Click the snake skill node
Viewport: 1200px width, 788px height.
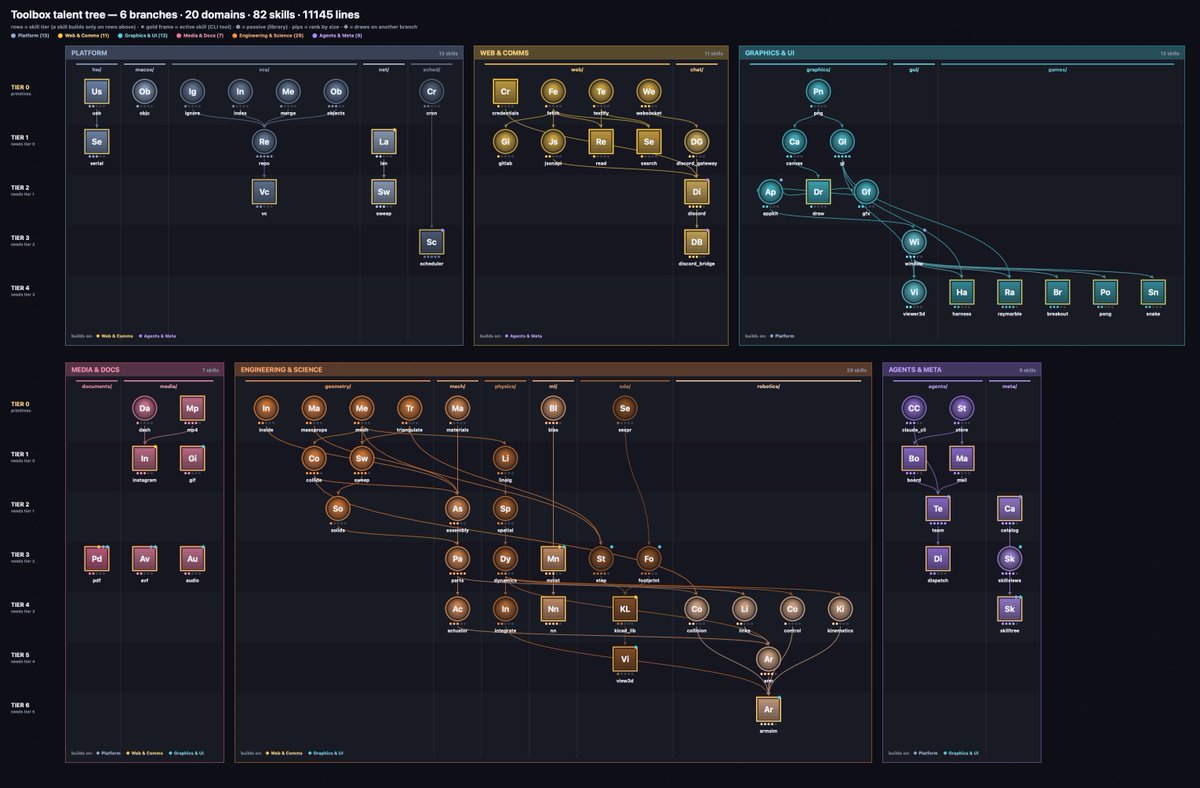[1153, 292]
